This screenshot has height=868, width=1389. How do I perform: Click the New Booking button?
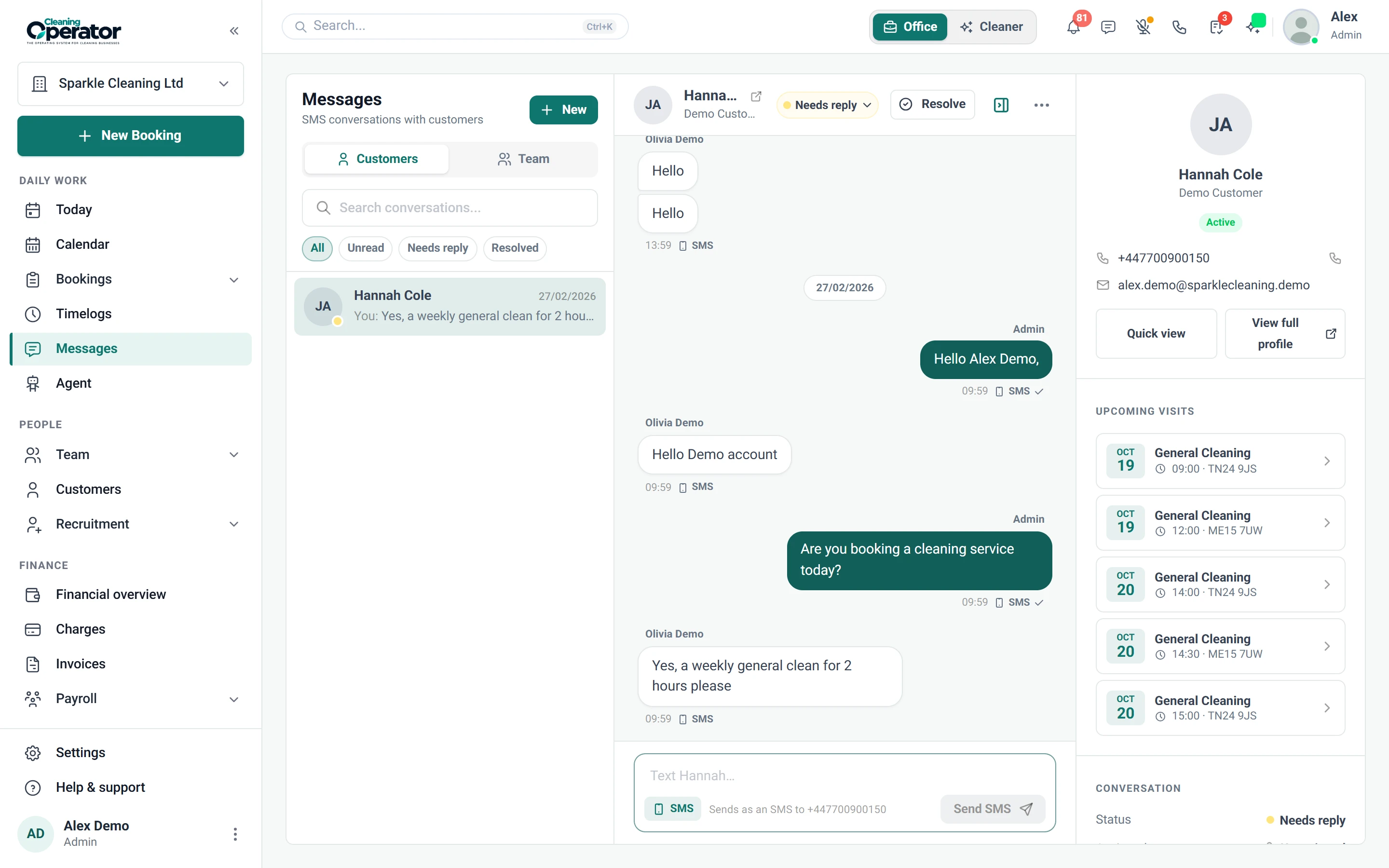[x=131, y=136]
